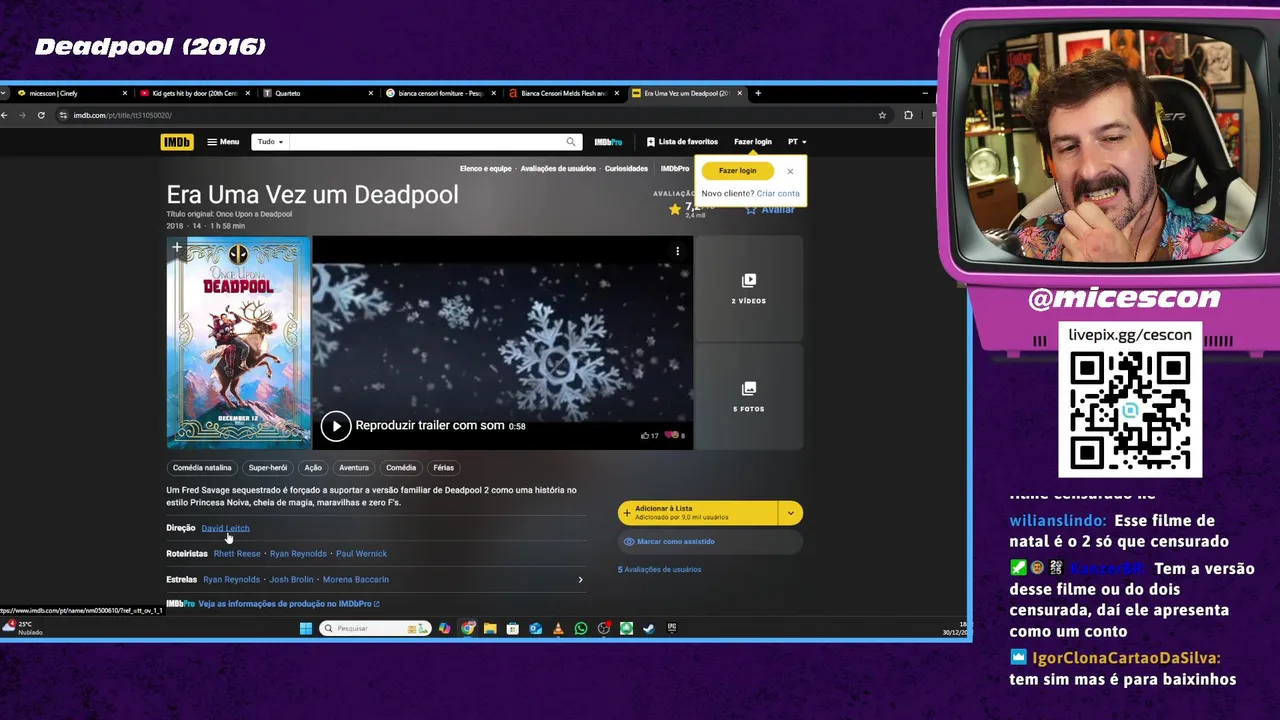Click the IMDb logo

tap(177, 142)
